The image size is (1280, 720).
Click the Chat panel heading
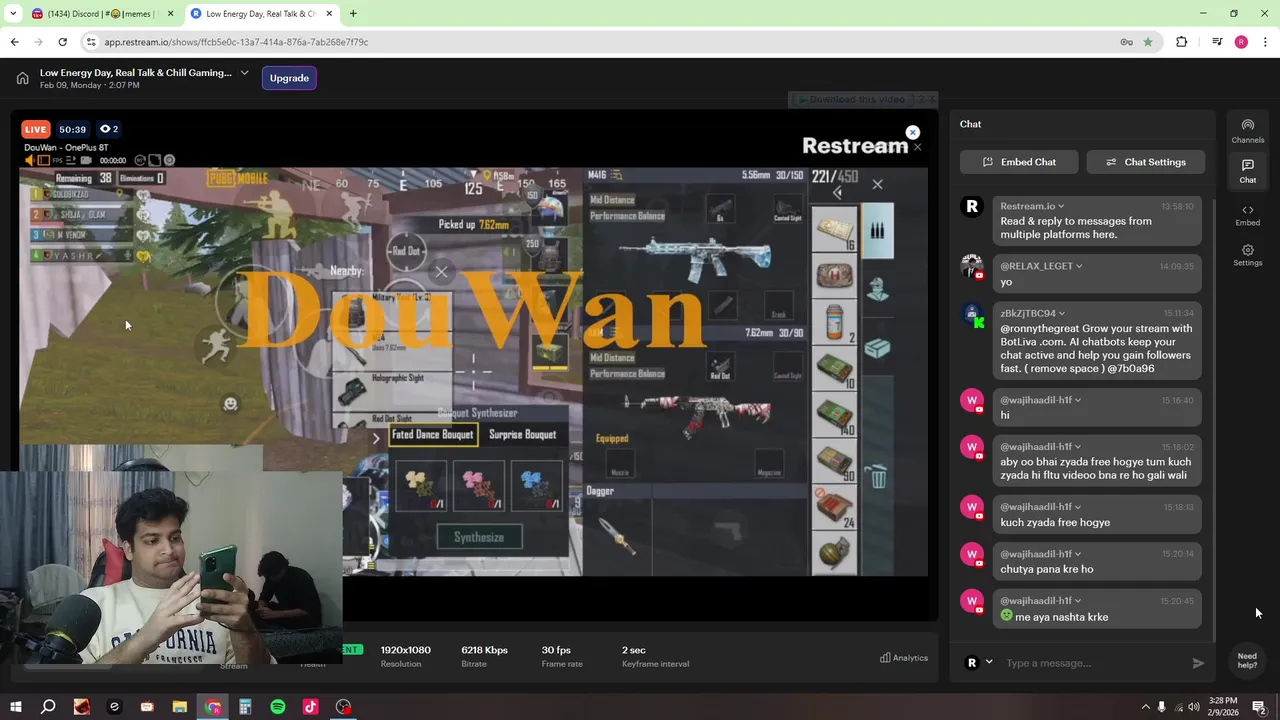(970, 124)
